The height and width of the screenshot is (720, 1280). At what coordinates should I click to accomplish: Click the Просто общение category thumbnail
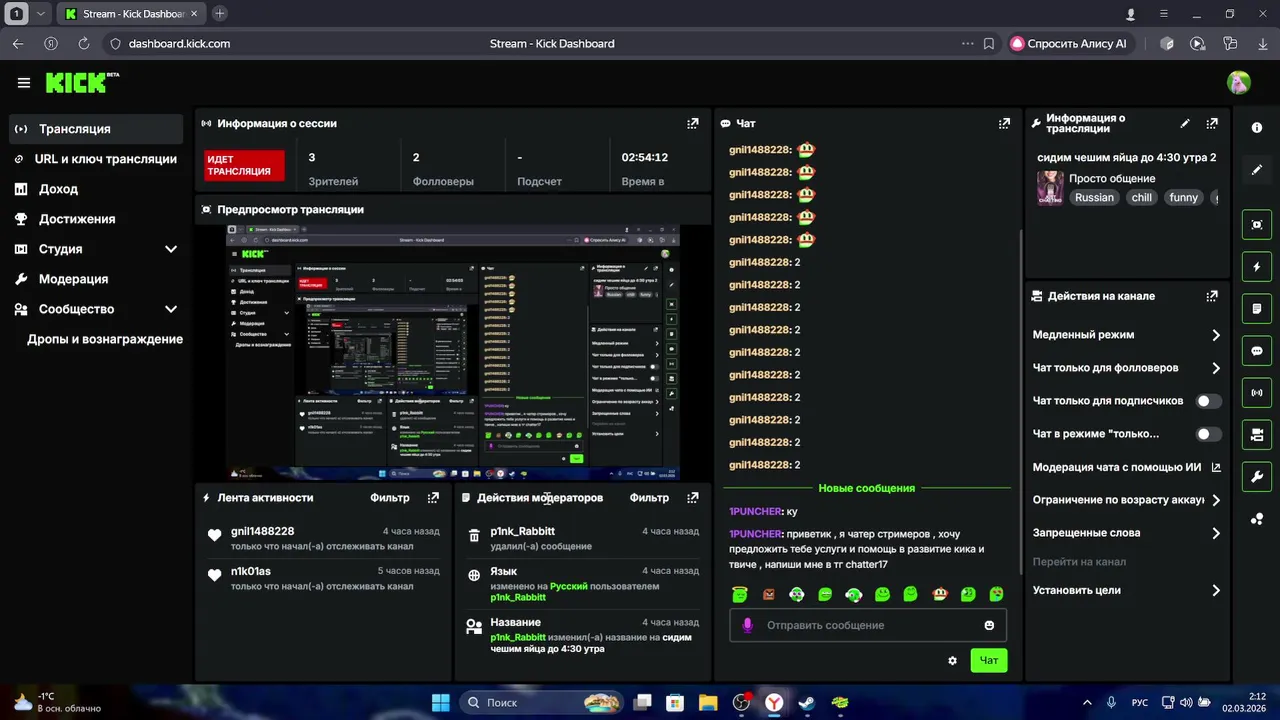[1050, 188]
